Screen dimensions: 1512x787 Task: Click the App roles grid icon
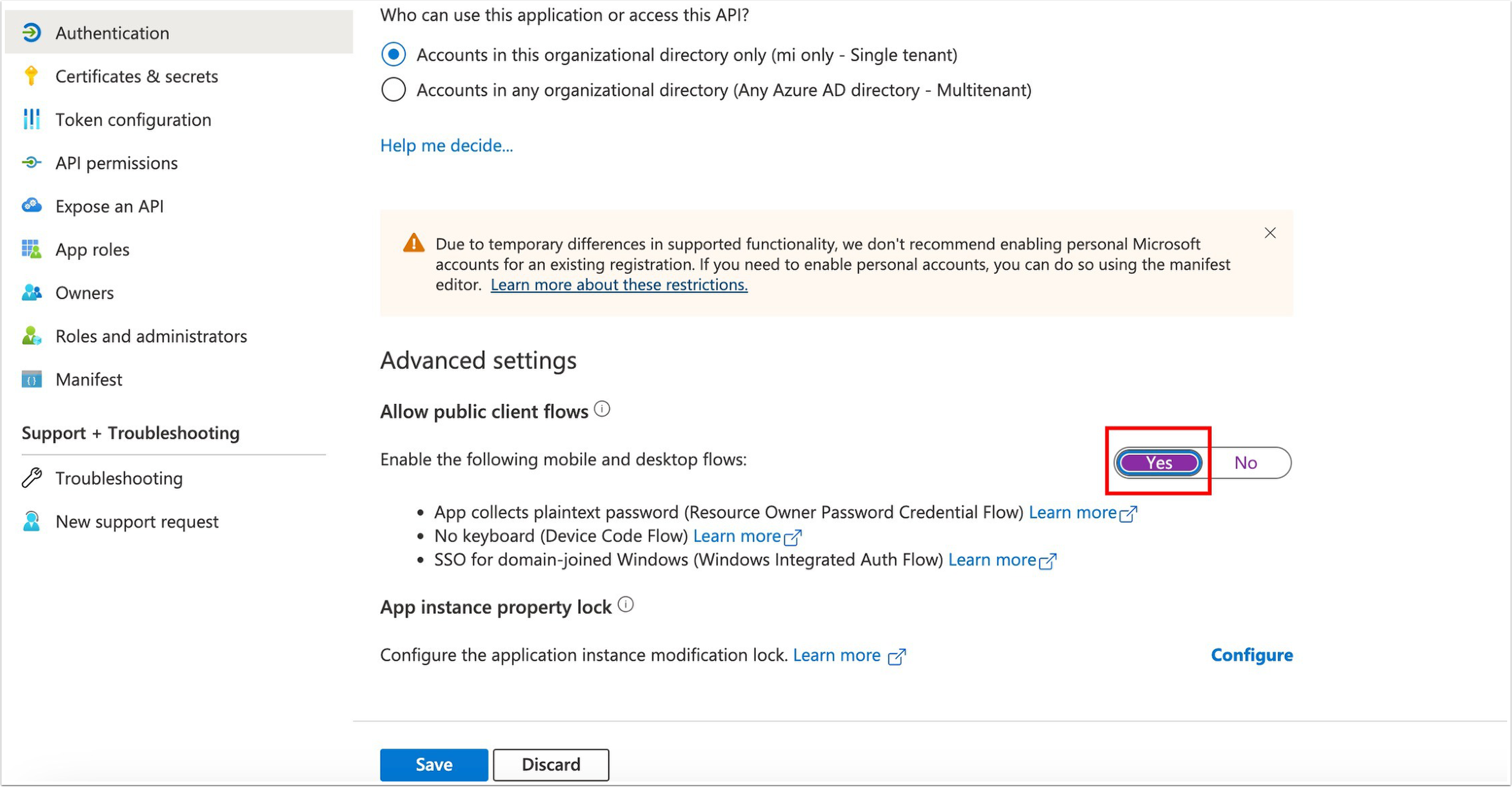31,249
